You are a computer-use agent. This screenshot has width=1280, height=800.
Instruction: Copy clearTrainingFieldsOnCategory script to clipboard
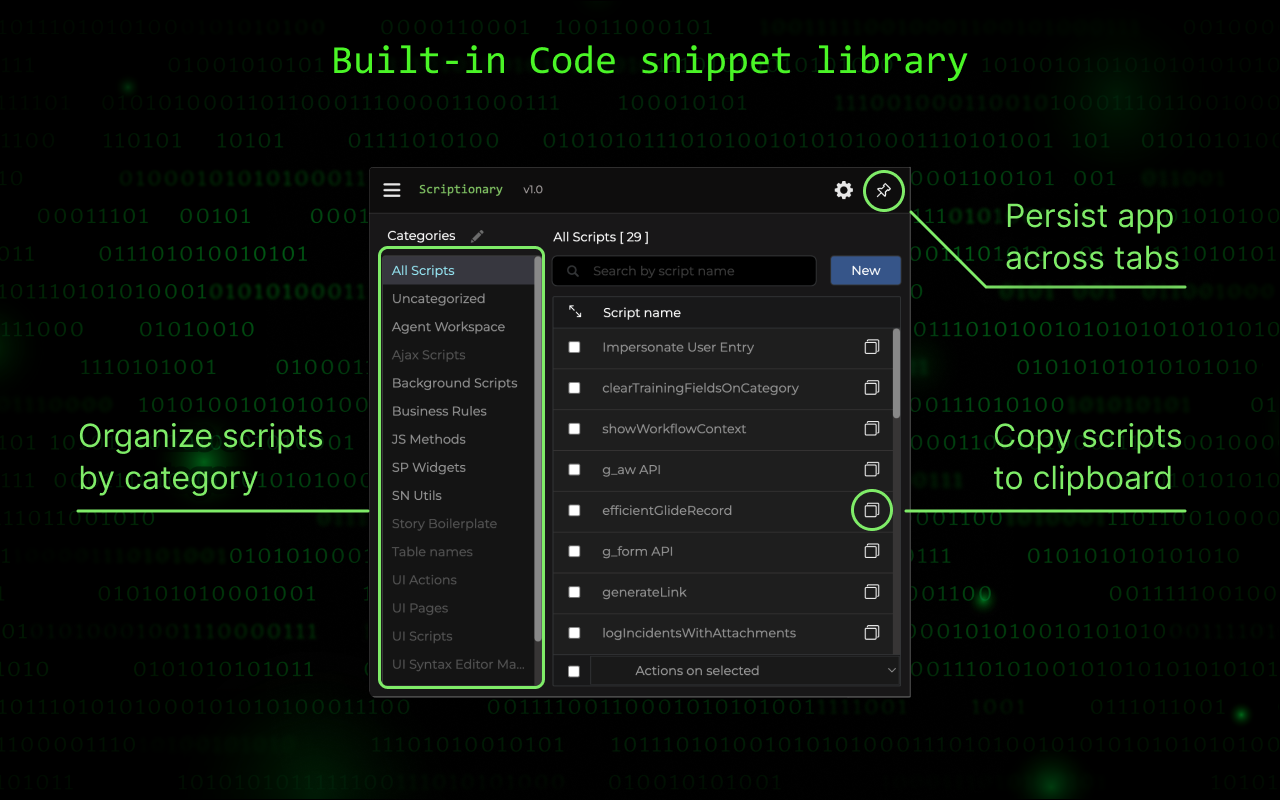(x=871, y=388)
